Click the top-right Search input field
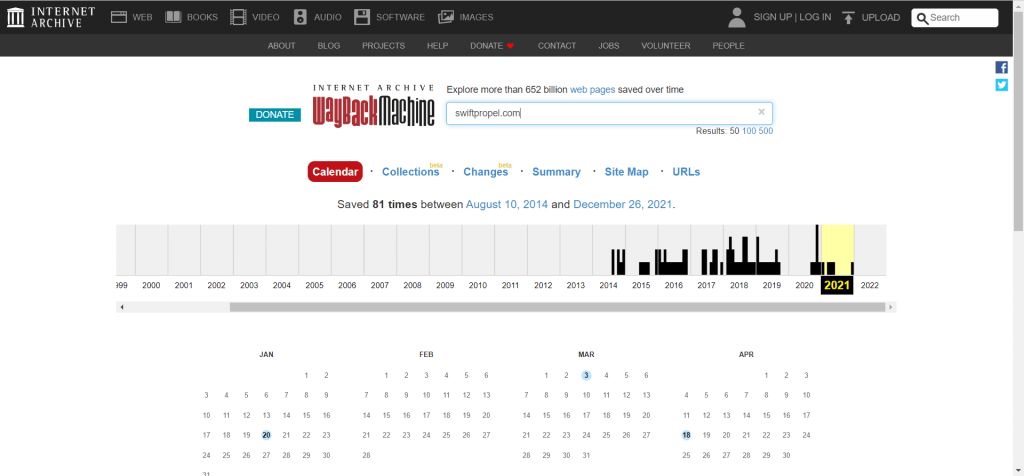 point(961,17)
